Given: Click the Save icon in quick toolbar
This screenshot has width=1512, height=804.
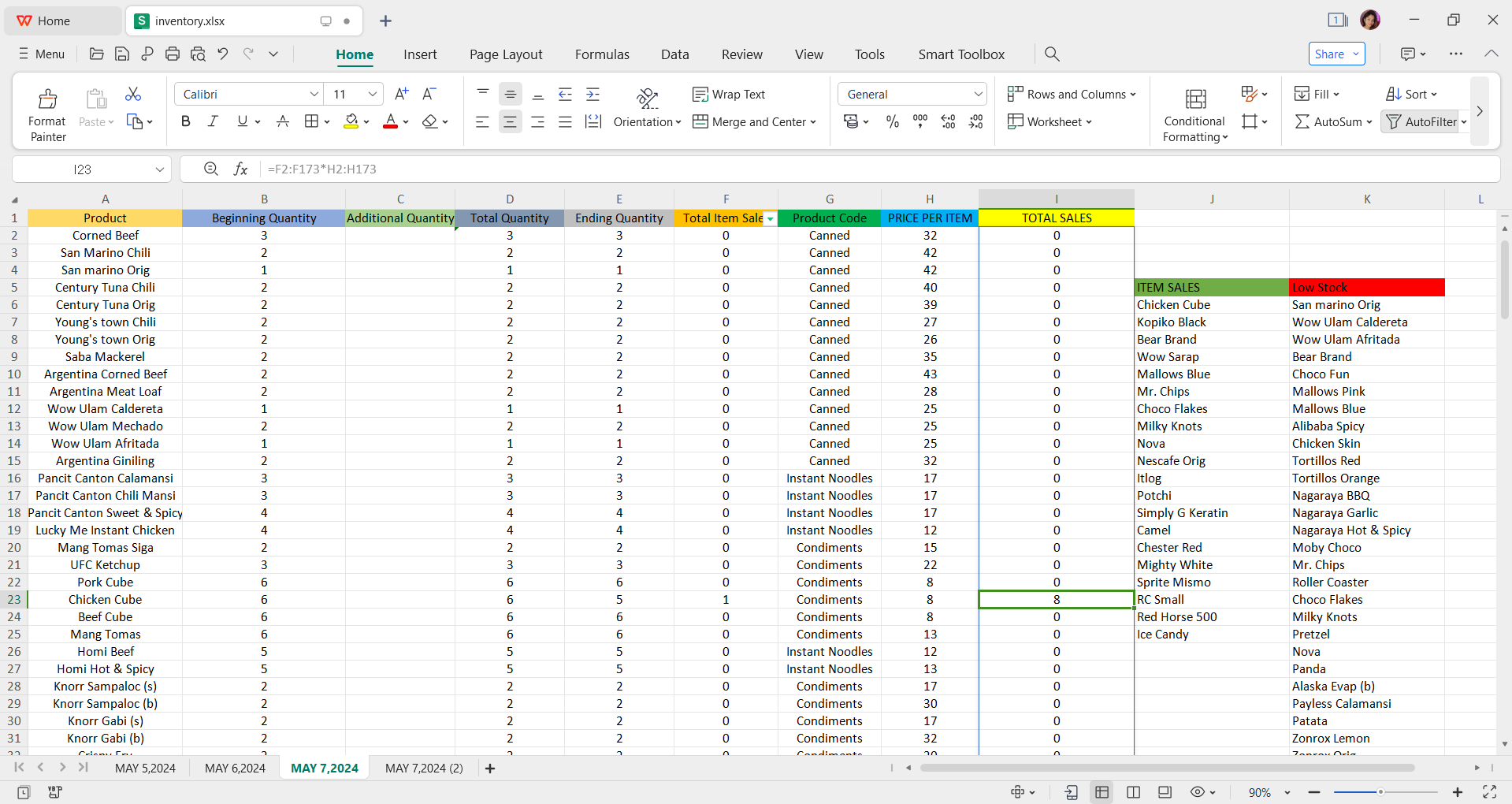Looking at the screenshot, I should (122, 54).
